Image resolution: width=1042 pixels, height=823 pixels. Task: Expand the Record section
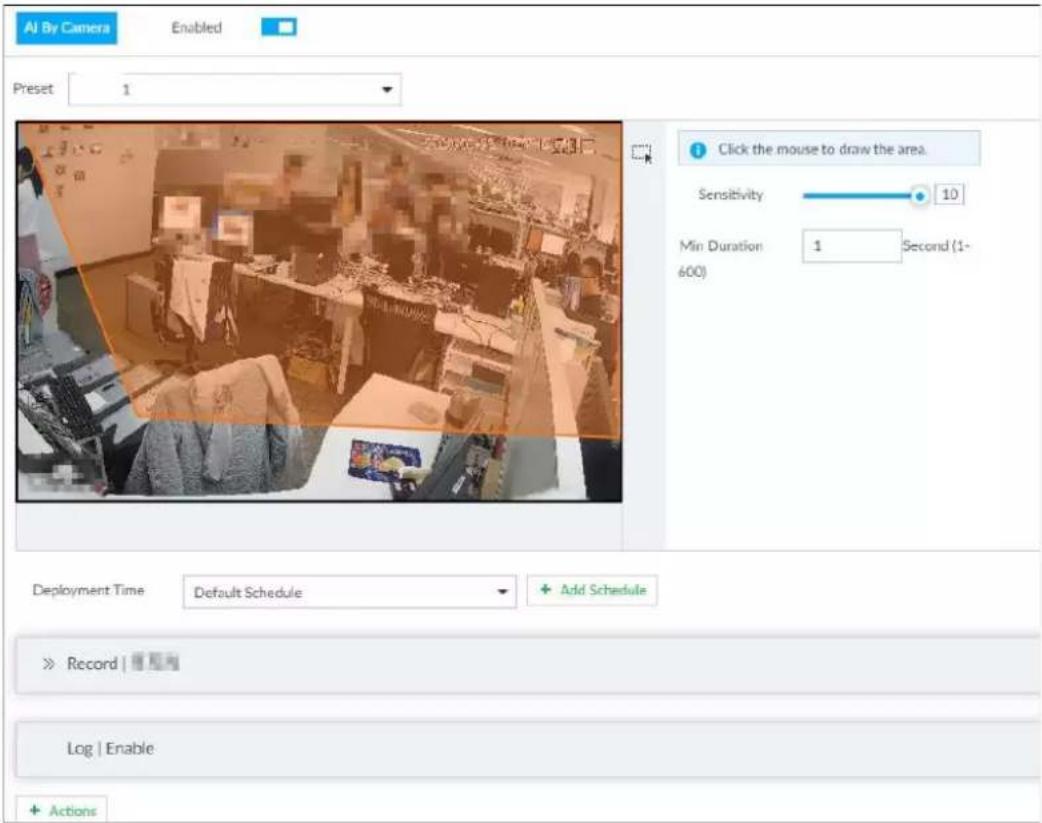point(528,664)
